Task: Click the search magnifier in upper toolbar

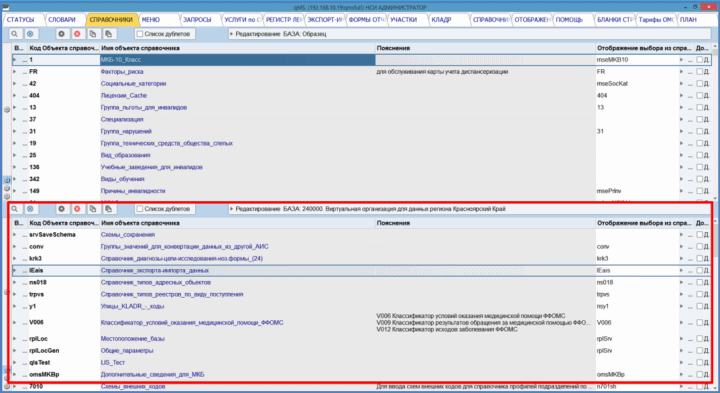Action: [15, 34]
